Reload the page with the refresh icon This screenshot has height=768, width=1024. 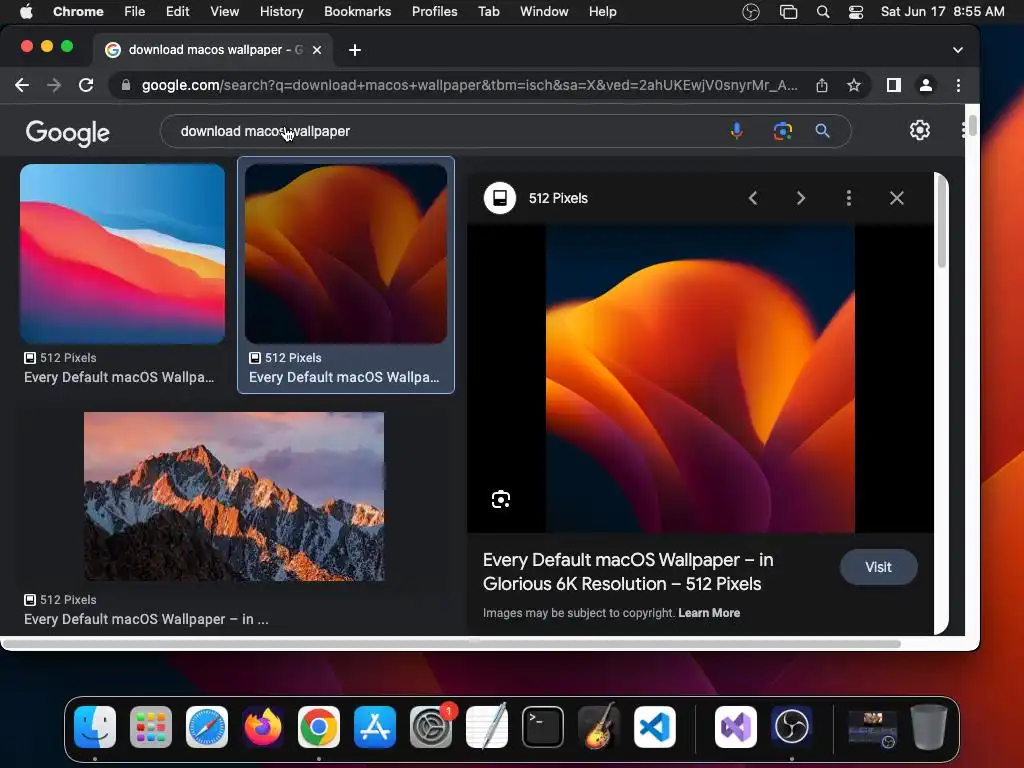86,85
